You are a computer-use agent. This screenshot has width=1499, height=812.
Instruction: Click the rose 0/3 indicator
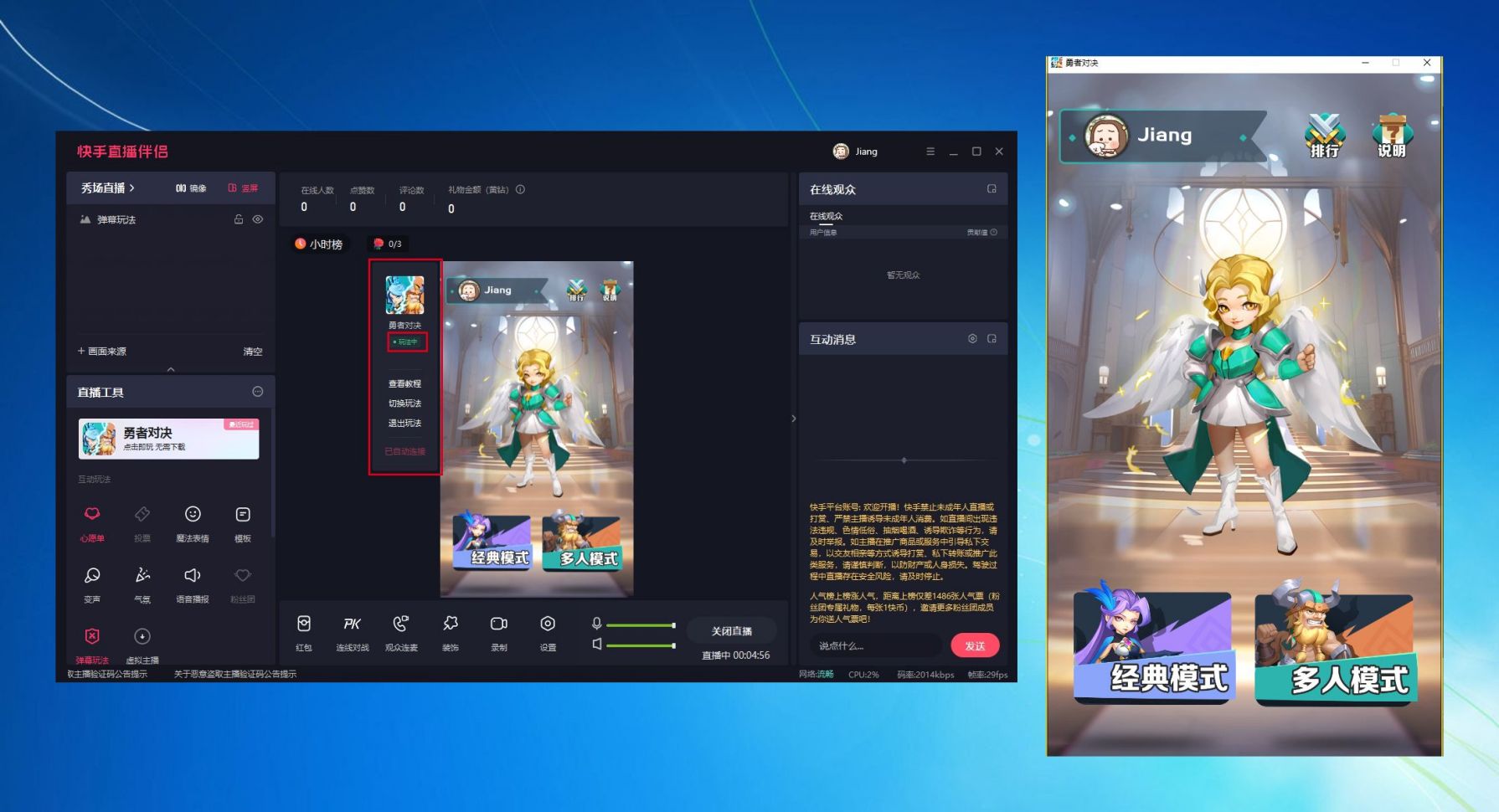click(387, 244)
